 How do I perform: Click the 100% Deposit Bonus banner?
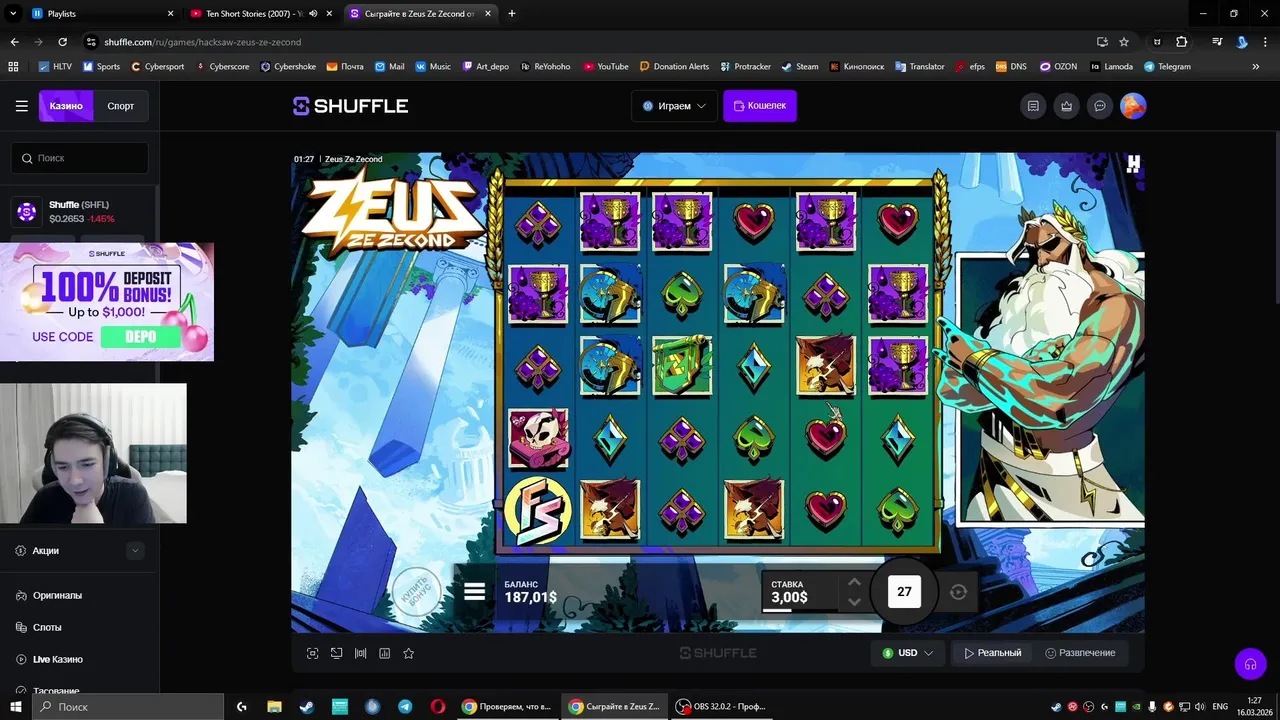[107, 301]
